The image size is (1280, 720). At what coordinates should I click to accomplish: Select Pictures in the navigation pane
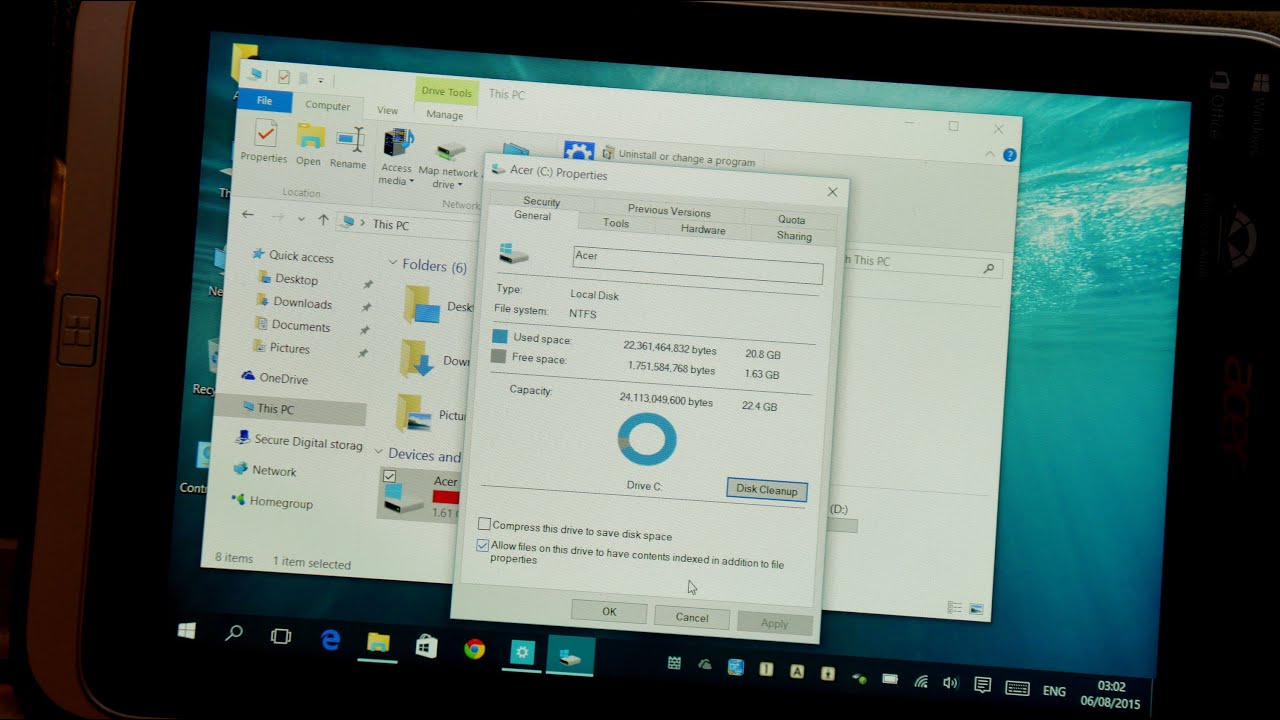pos(289,348)
